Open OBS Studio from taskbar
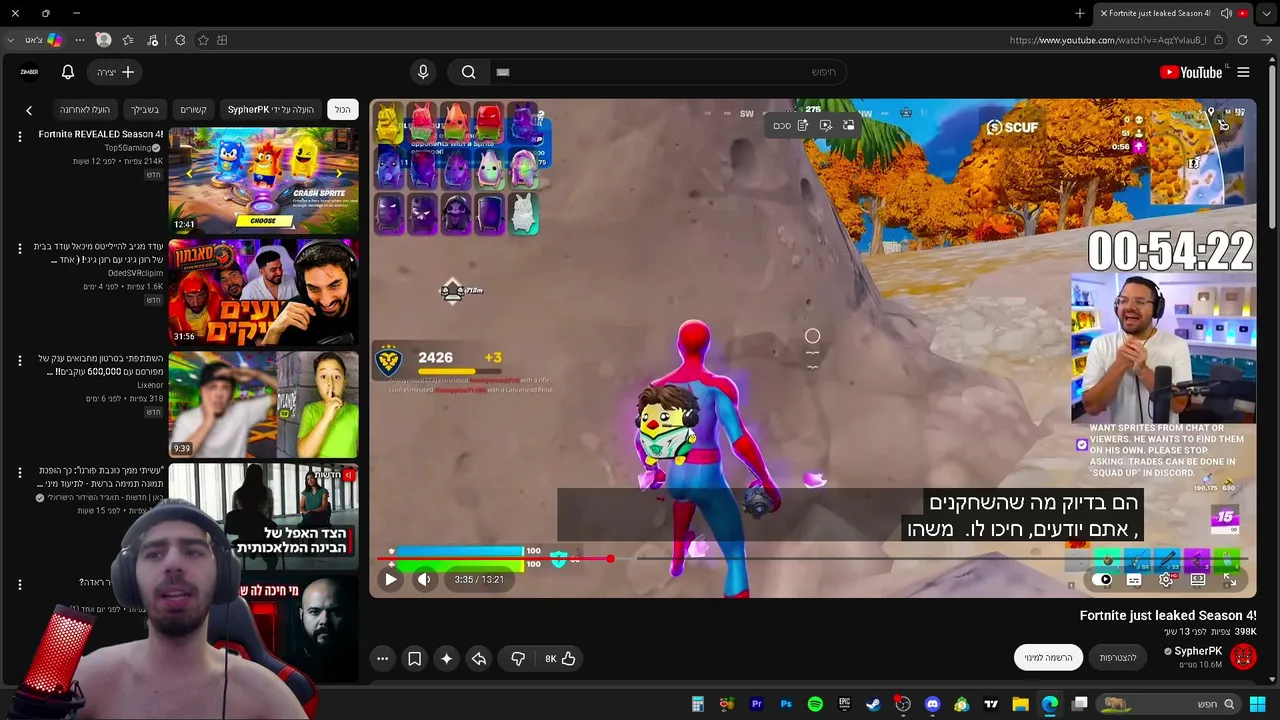Screen dimensions: 1280x720 pos(903,704)
